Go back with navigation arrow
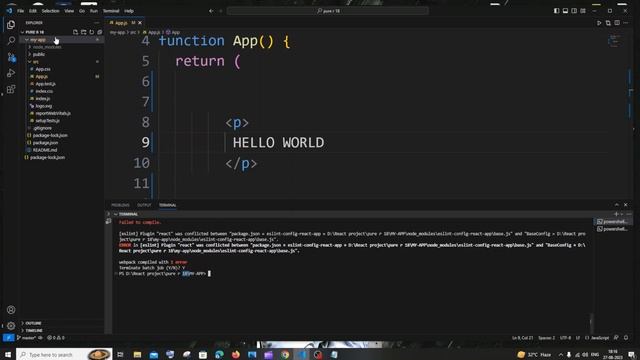 211,11
